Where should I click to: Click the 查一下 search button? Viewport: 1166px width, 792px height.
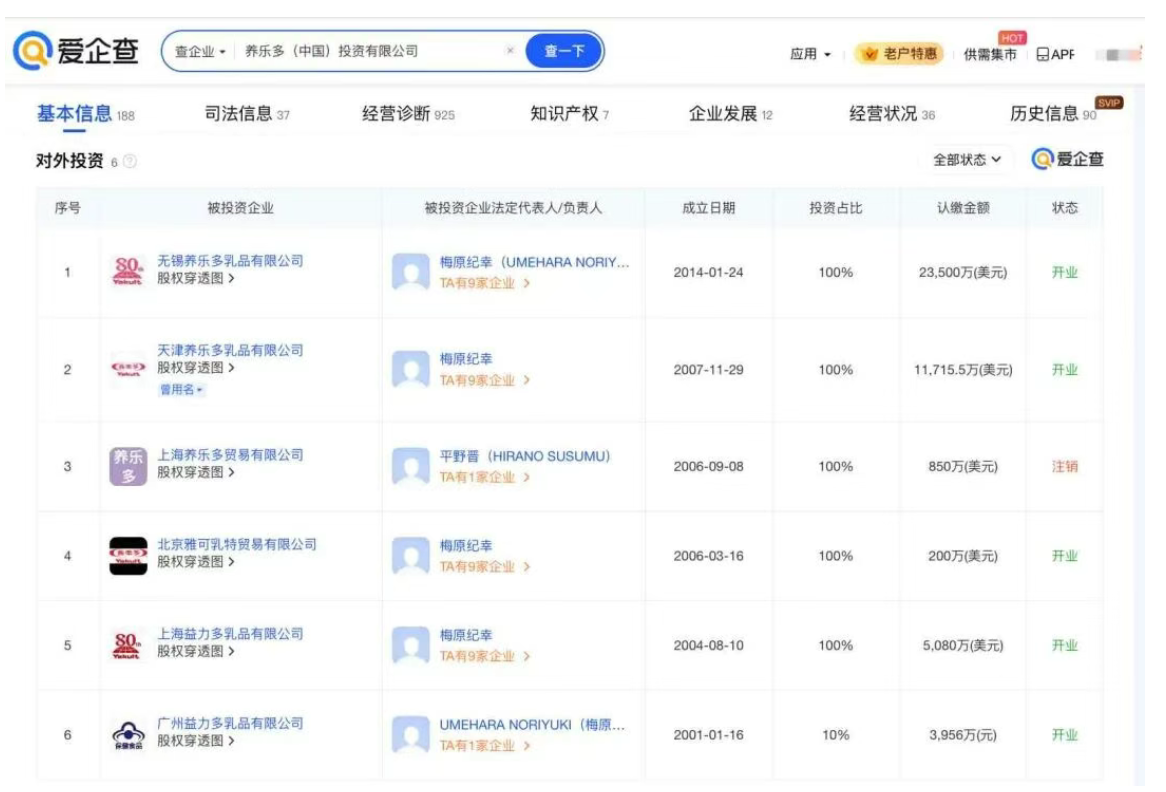click(x=564, y=51)
